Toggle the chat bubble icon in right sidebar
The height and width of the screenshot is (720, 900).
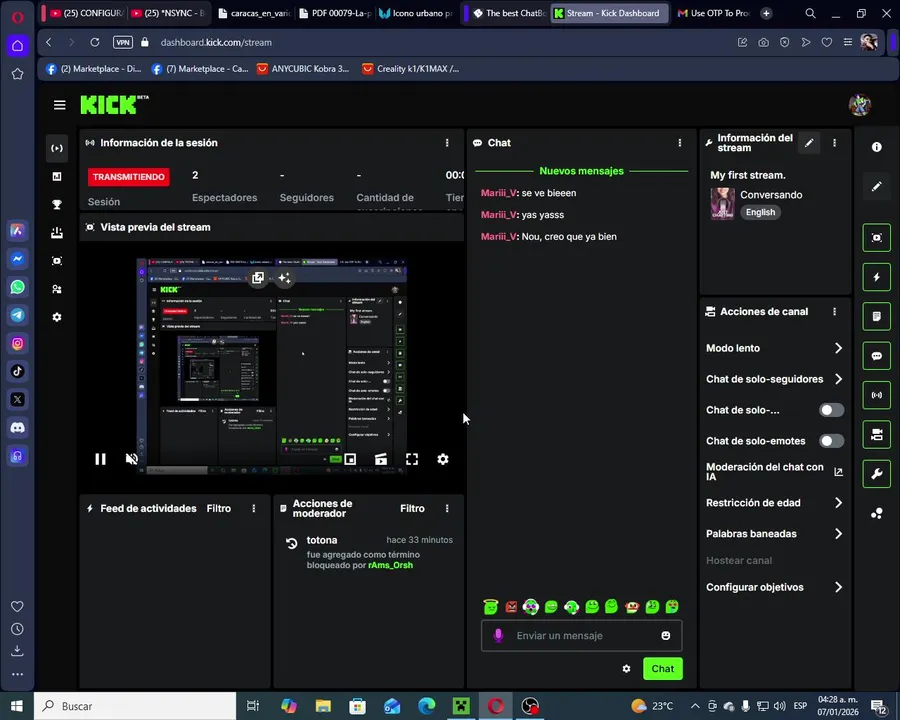[x=876, y=356]
